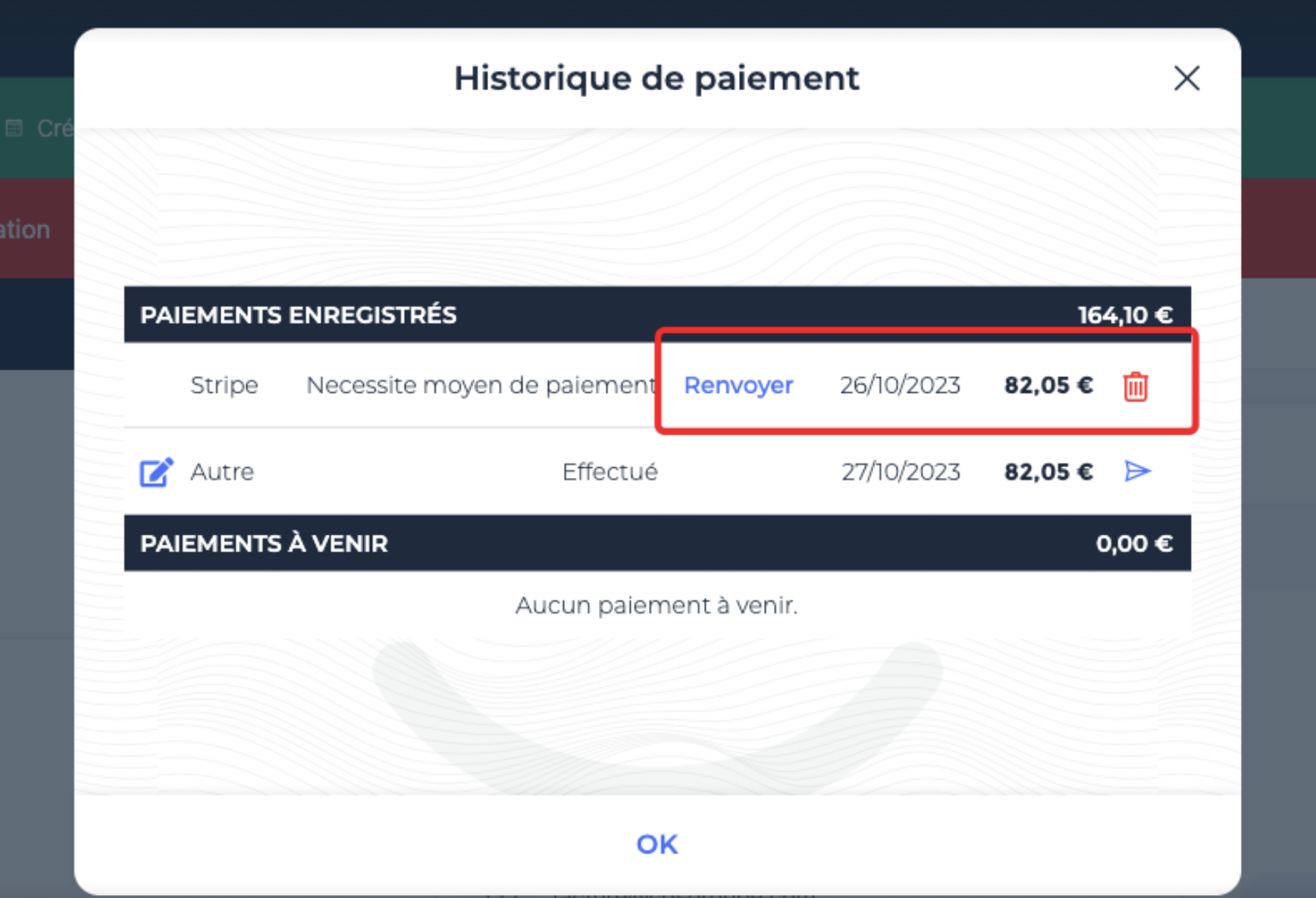Click the Effectué status text

click(610, 472)
